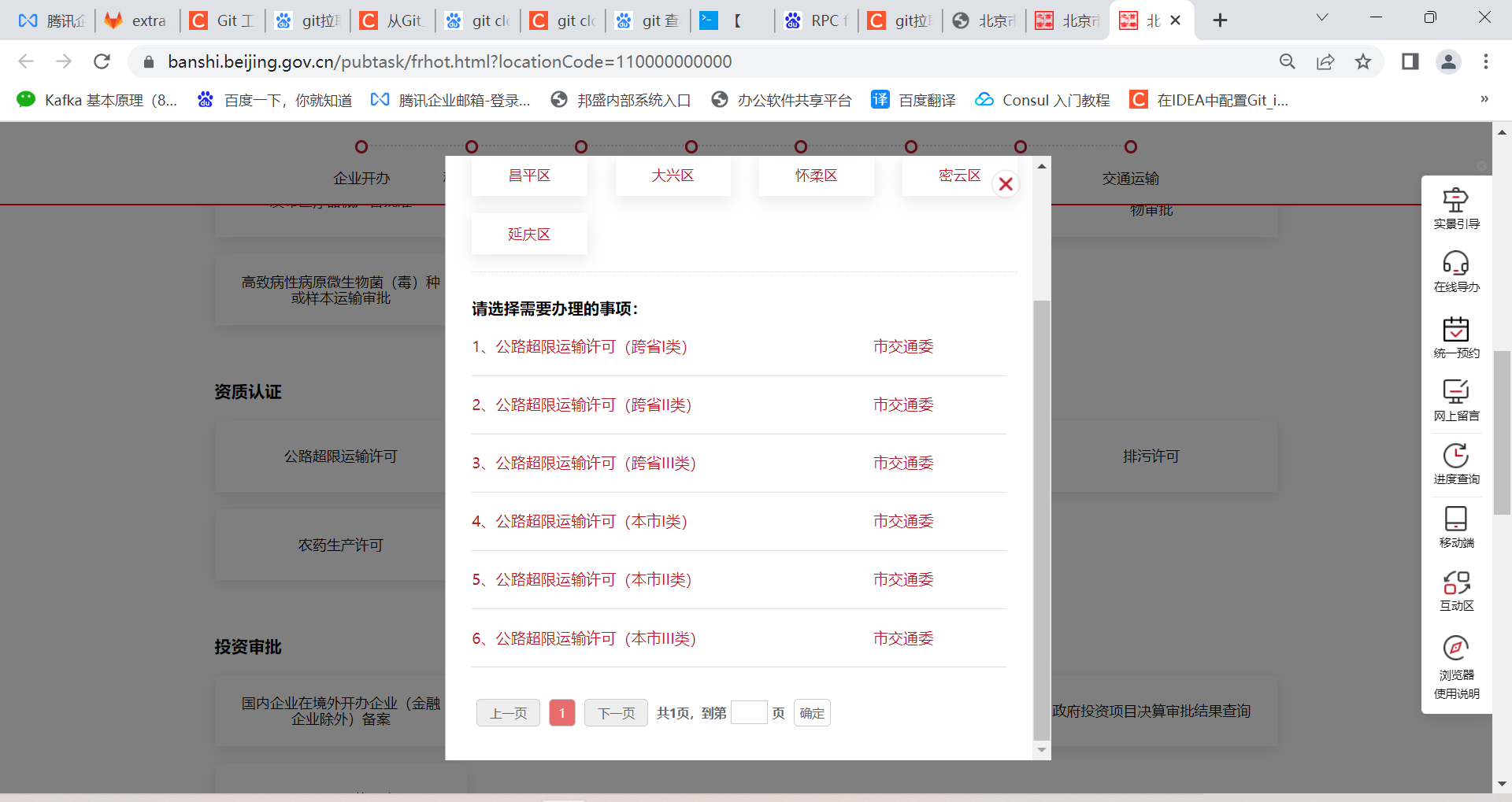Viewport: 1512px width, 802px height.
Task: Open 网上留言 message icon
Action: 1456,400
